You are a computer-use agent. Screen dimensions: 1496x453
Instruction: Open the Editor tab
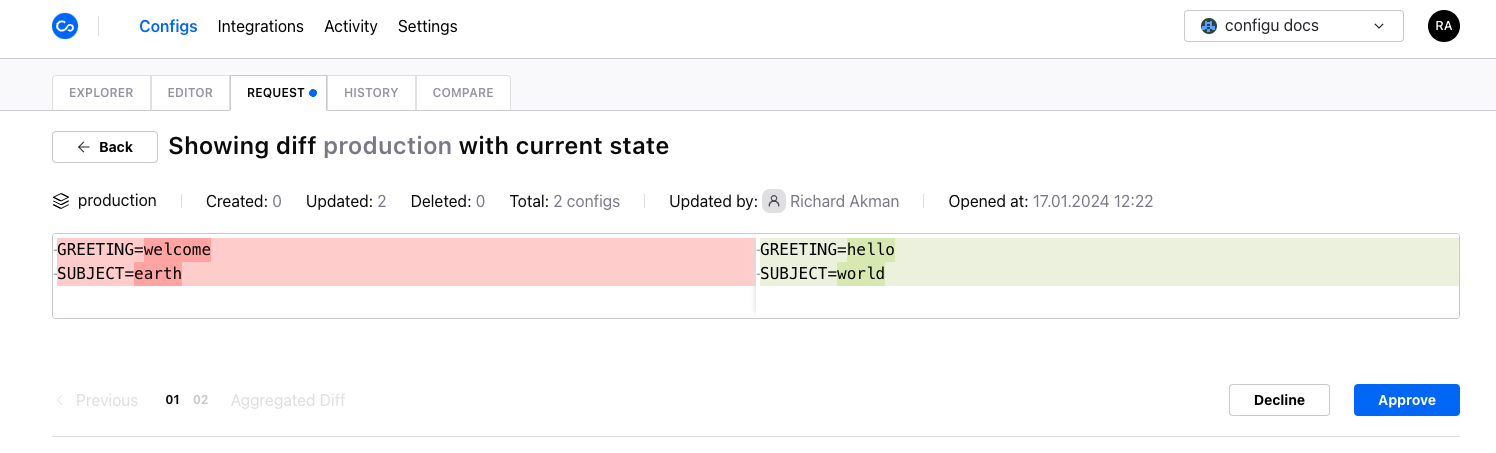(x=190, y=93)
